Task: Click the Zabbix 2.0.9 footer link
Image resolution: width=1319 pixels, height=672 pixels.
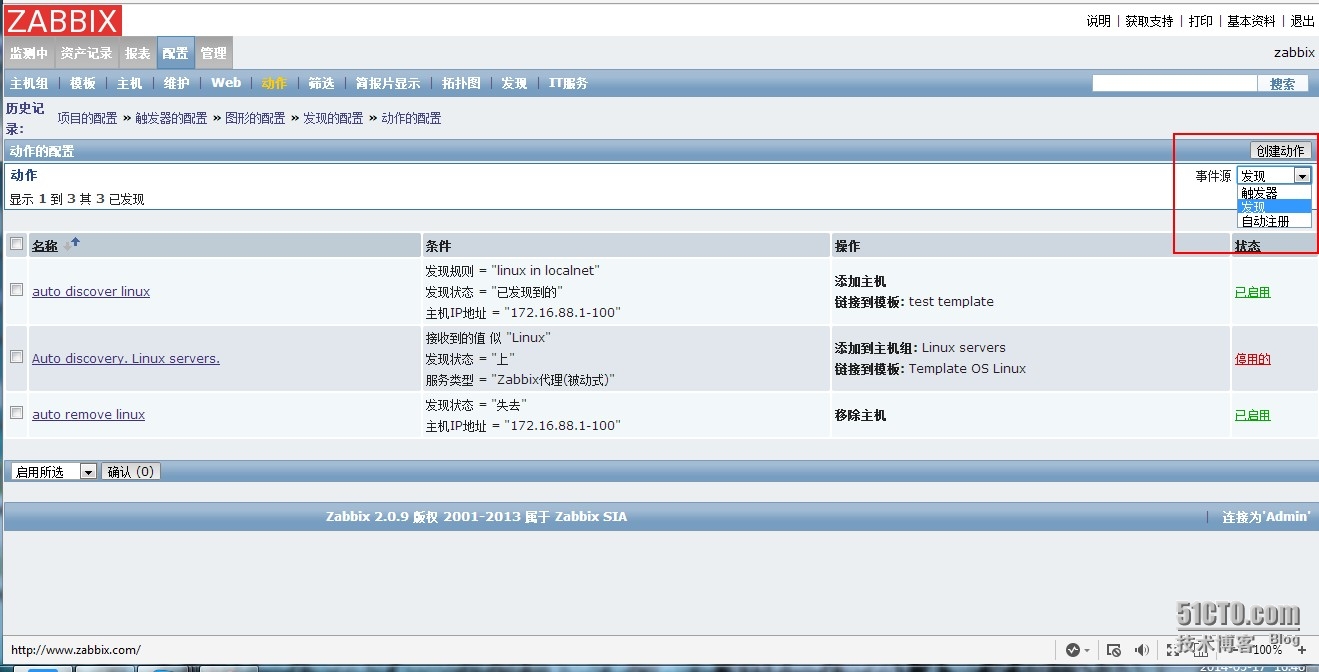Action: pyautogui.click(x=476, y=516)
